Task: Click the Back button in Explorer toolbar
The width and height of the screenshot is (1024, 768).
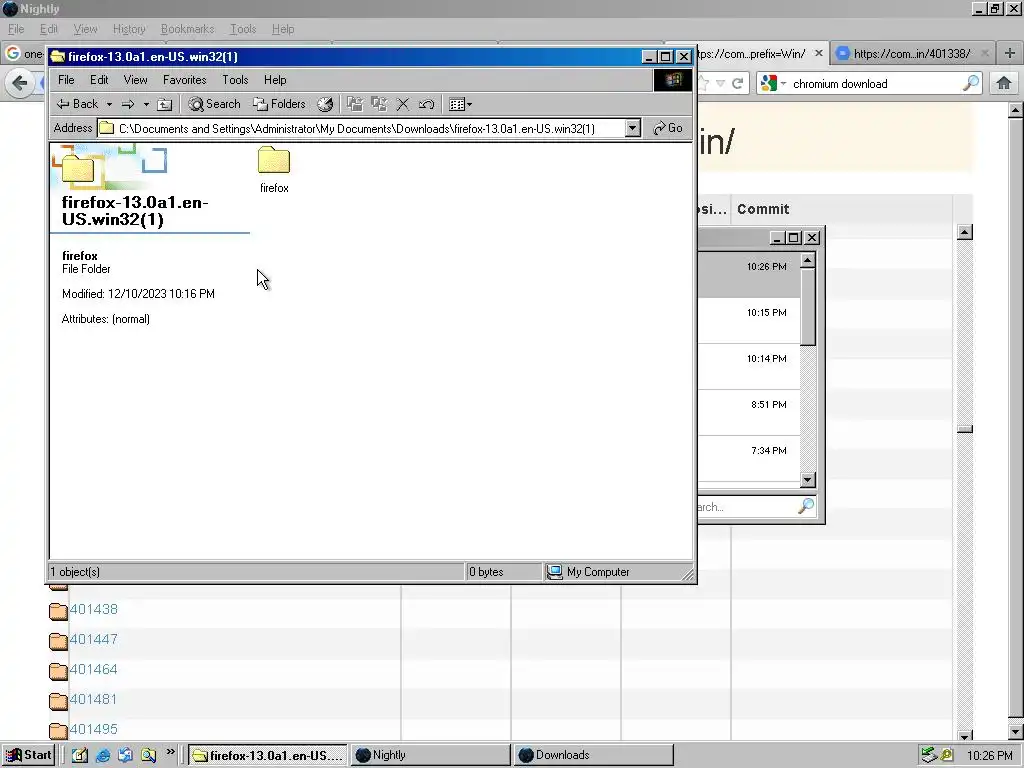Action: pyautogui.click(x=77, y=104)
